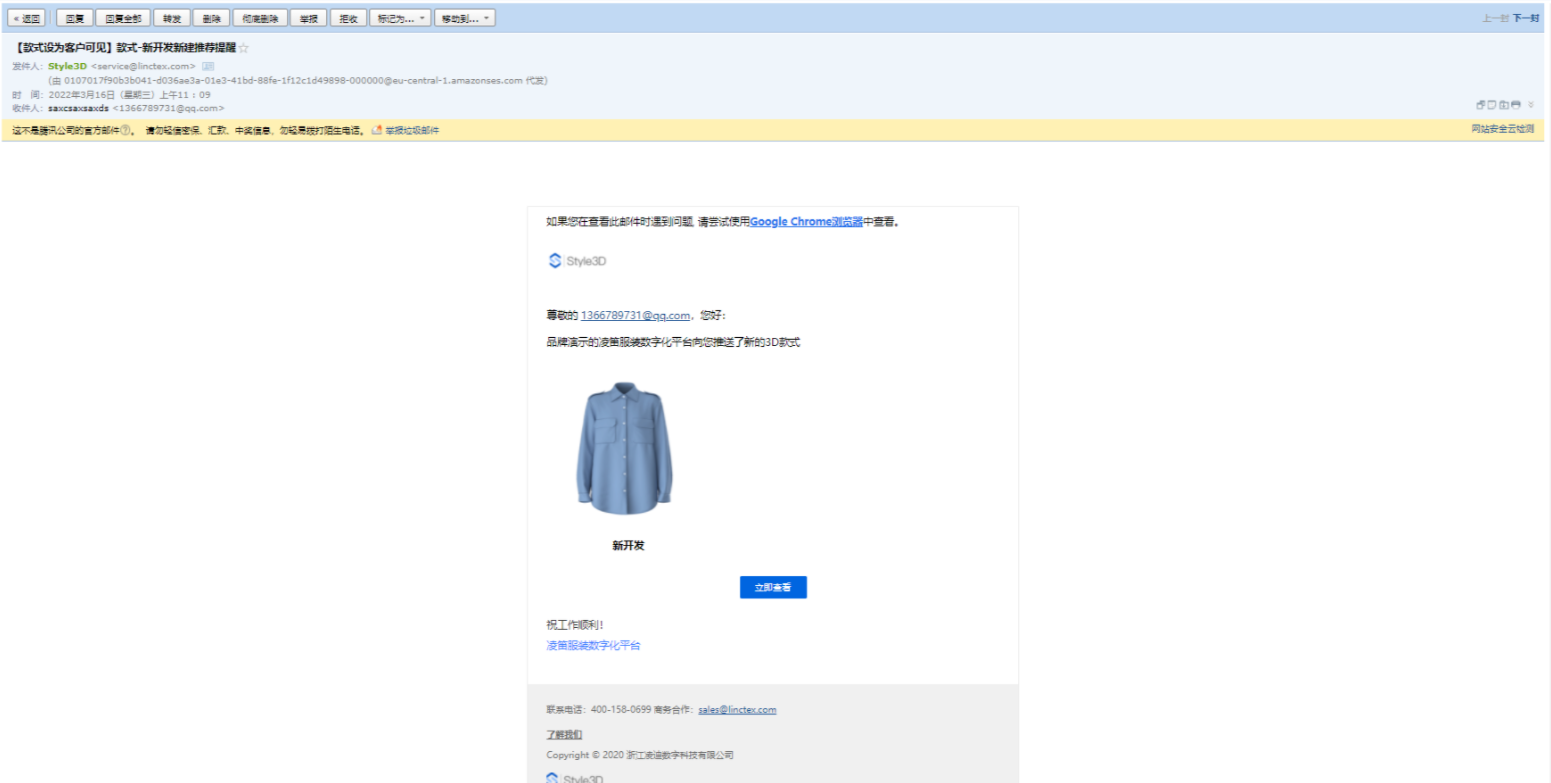Open the 移动到 (Move to) dropdown
Screen dimensions: 1551x783
tap(465, 18)
